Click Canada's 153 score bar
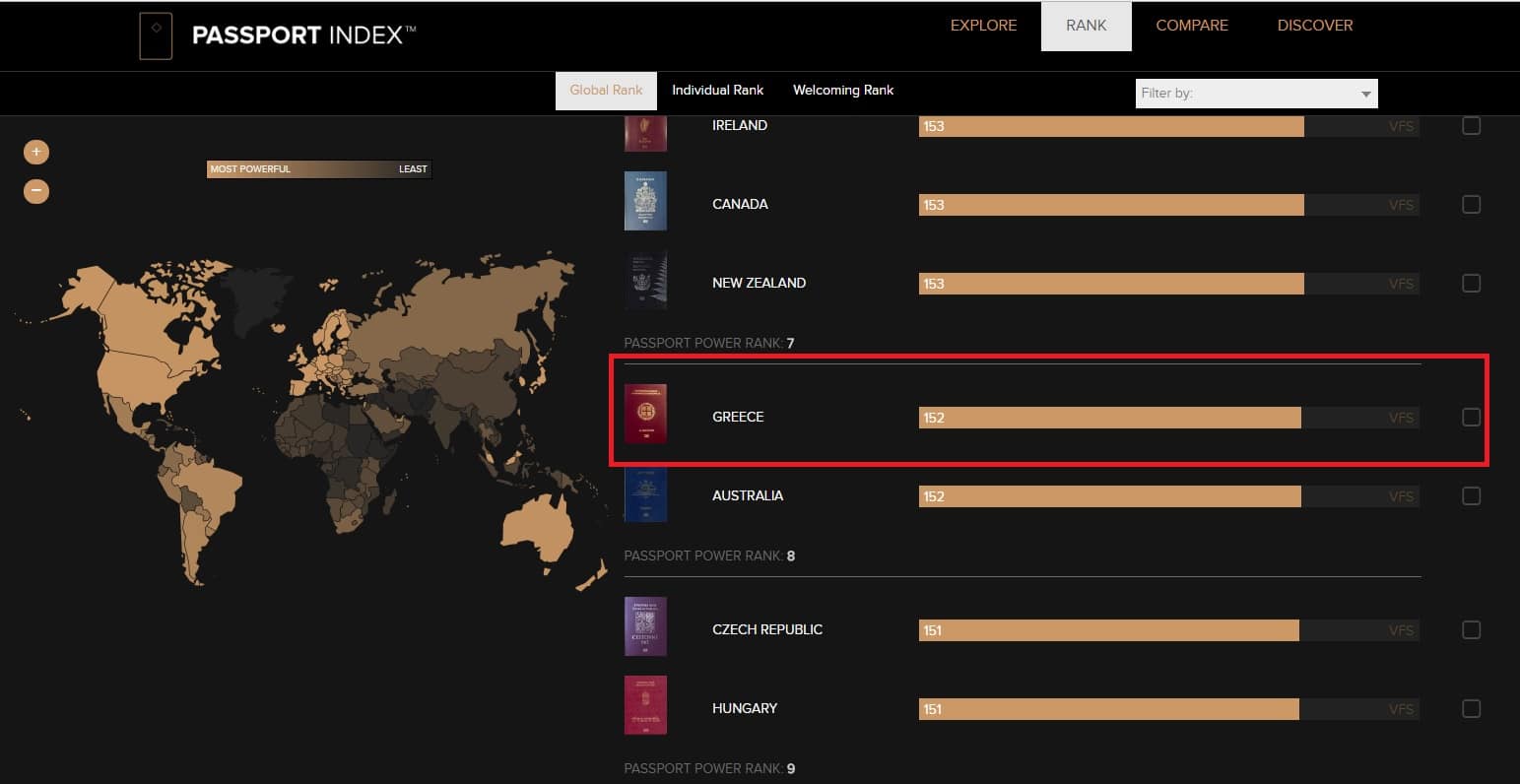The height and width of the screenshot is (784, 1520). point(1111,205)
